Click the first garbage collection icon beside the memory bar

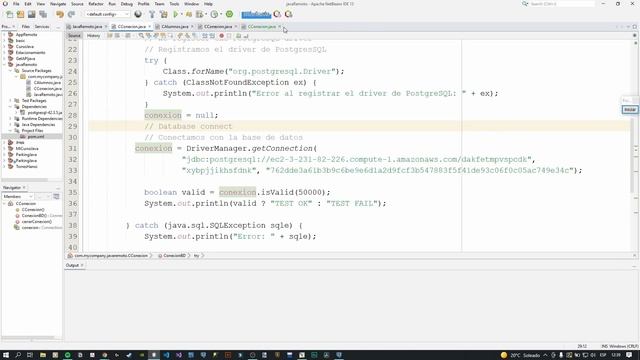coord(277,14)
